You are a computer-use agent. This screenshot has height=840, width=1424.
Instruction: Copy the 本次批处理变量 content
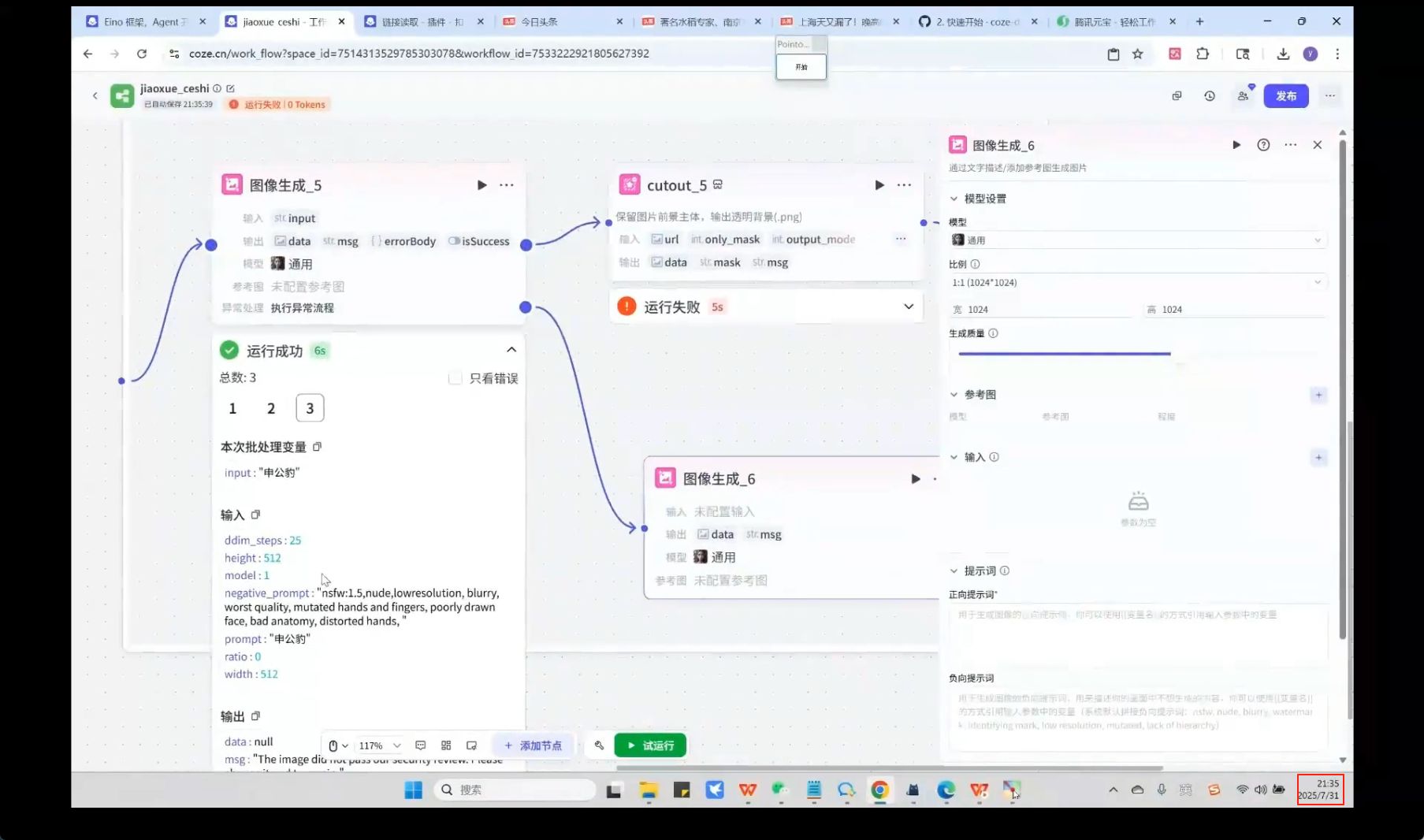point(318,447)
